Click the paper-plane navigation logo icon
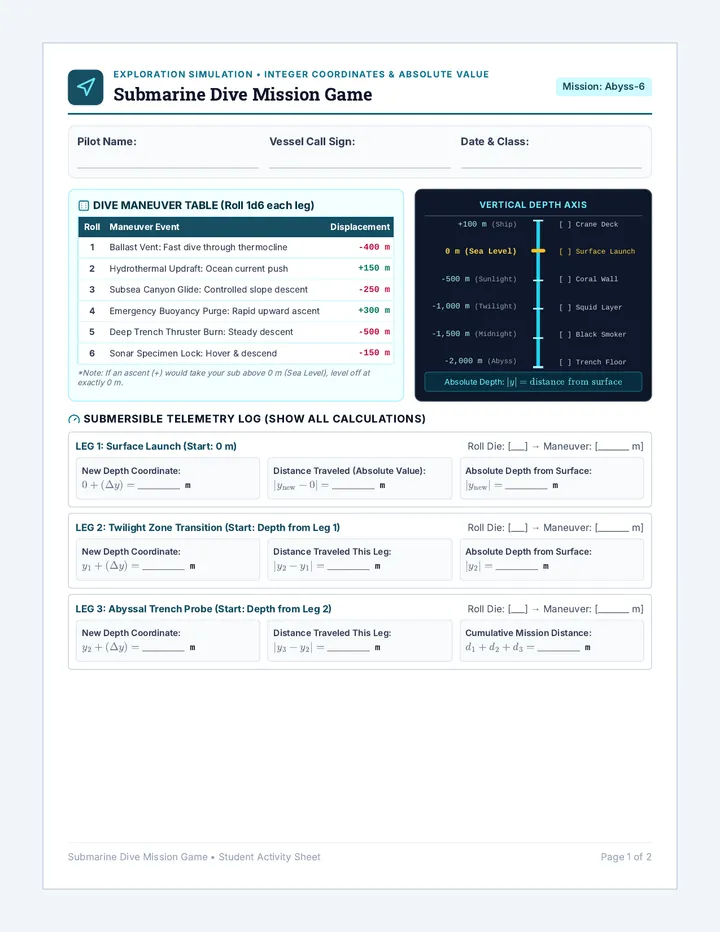720x932 pixels. 86,87
